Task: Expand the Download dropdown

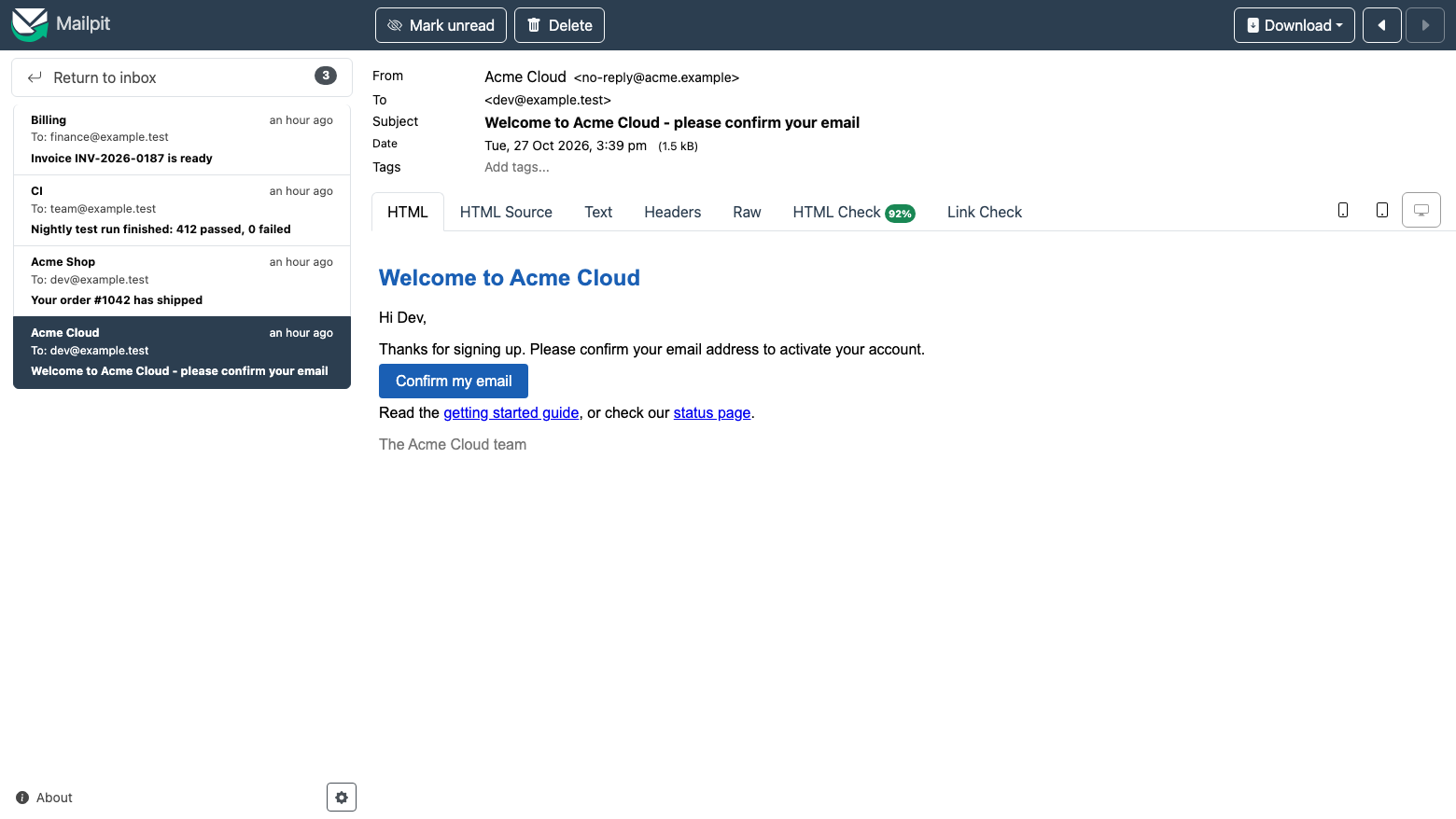Action: point(1295,25)
